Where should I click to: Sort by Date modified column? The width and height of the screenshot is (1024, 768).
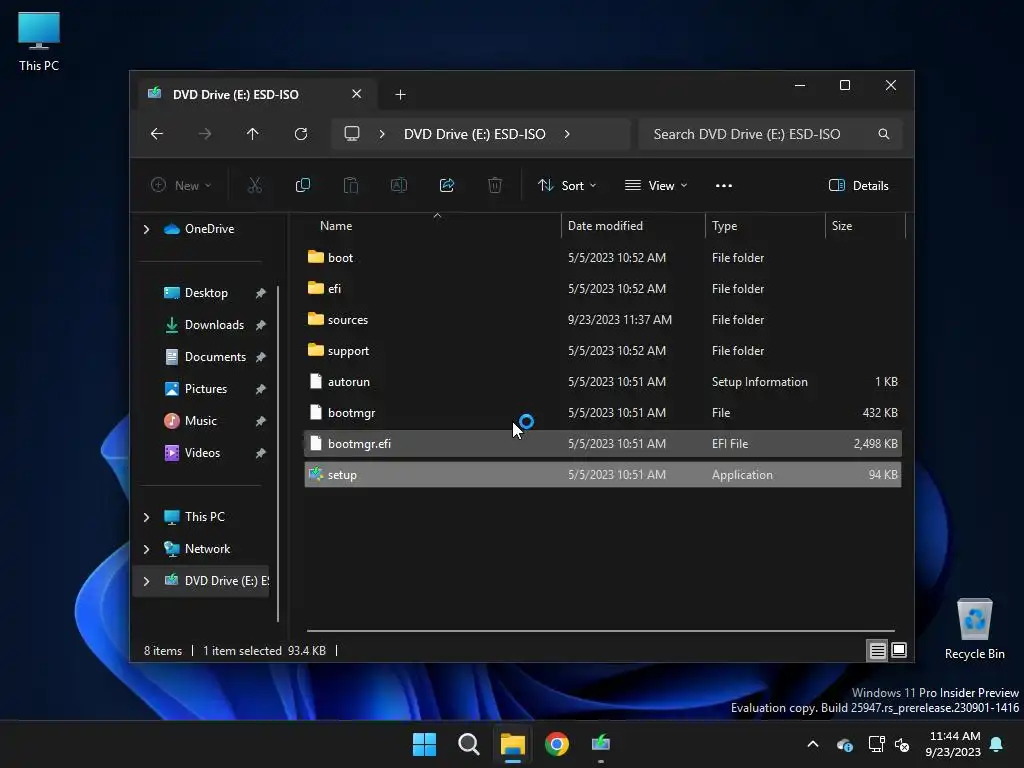click(633, 226)
